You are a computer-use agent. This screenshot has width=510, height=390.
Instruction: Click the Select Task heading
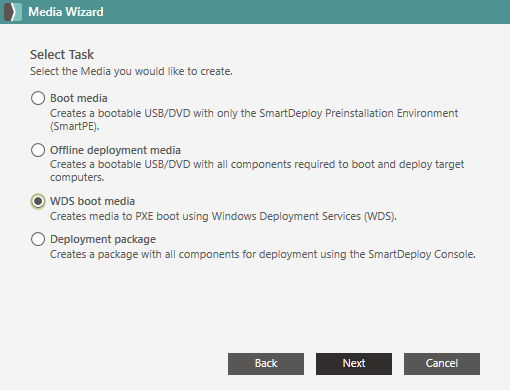coord(62,55)
